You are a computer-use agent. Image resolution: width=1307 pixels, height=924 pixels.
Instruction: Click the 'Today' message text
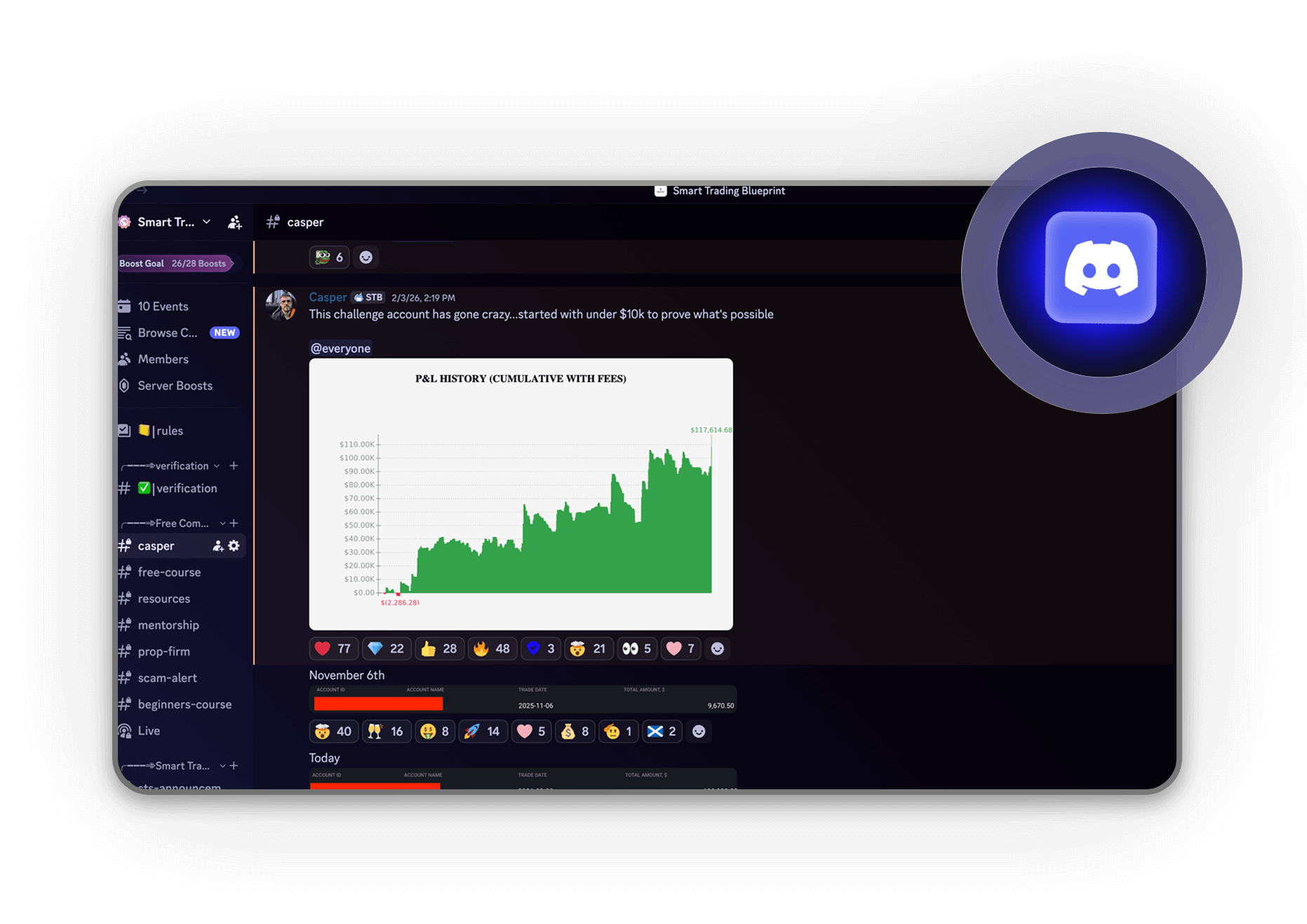point(325,758)
